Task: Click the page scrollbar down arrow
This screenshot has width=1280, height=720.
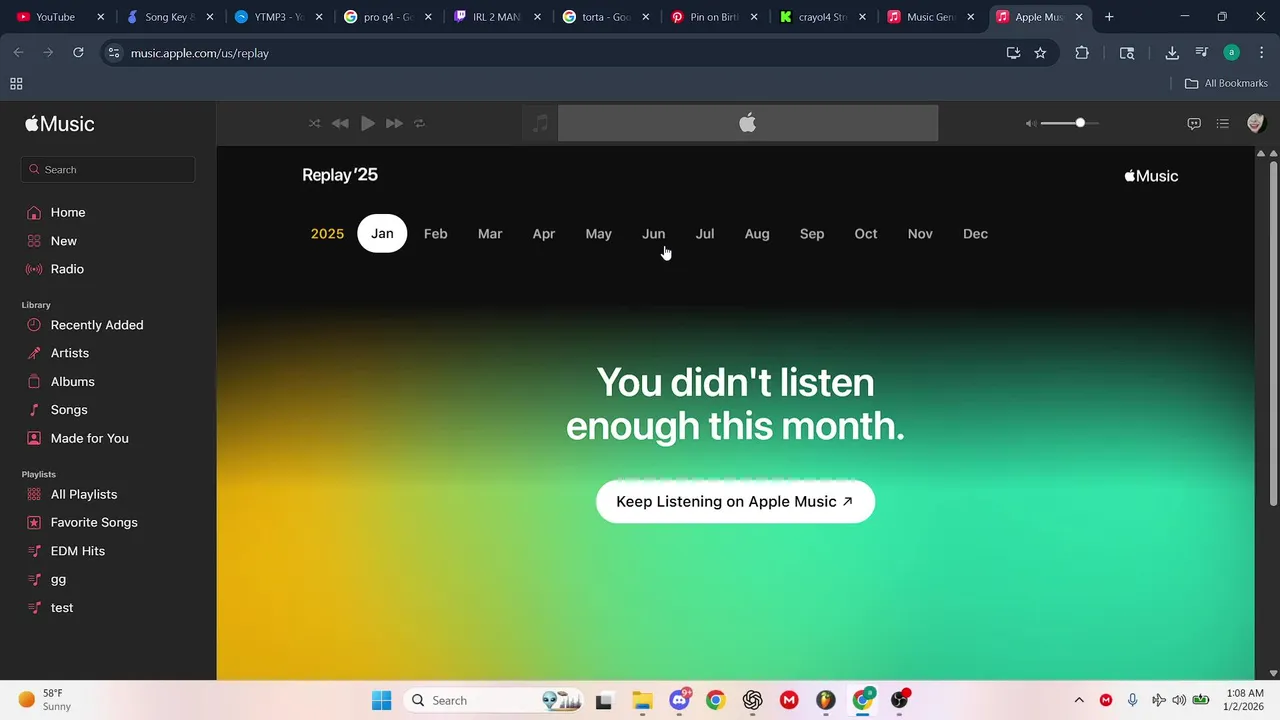Action: [x=1273, y=673]
